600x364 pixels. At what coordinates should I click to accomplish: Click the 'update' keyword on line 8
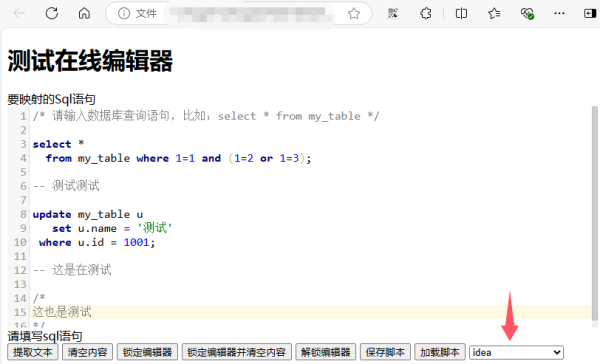tap(52, 214)
